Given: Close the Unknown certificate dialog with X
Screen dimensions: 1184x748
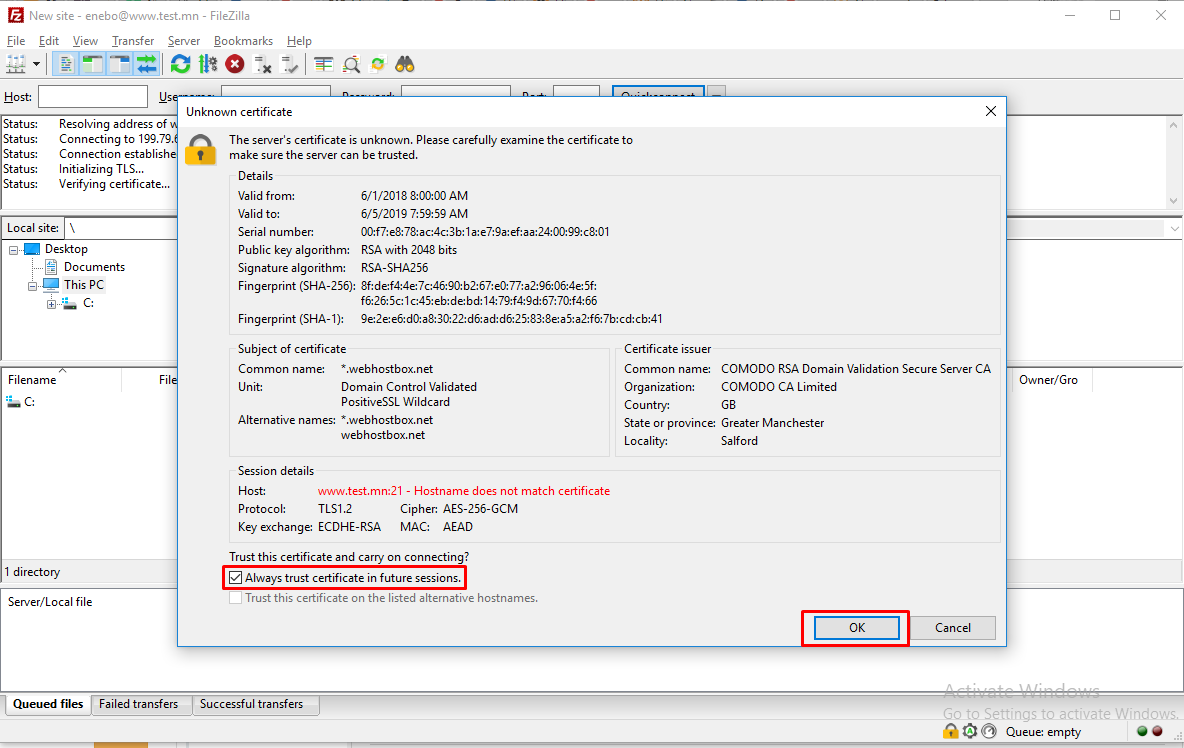Looking at the screenshot, I should point(991,112).
